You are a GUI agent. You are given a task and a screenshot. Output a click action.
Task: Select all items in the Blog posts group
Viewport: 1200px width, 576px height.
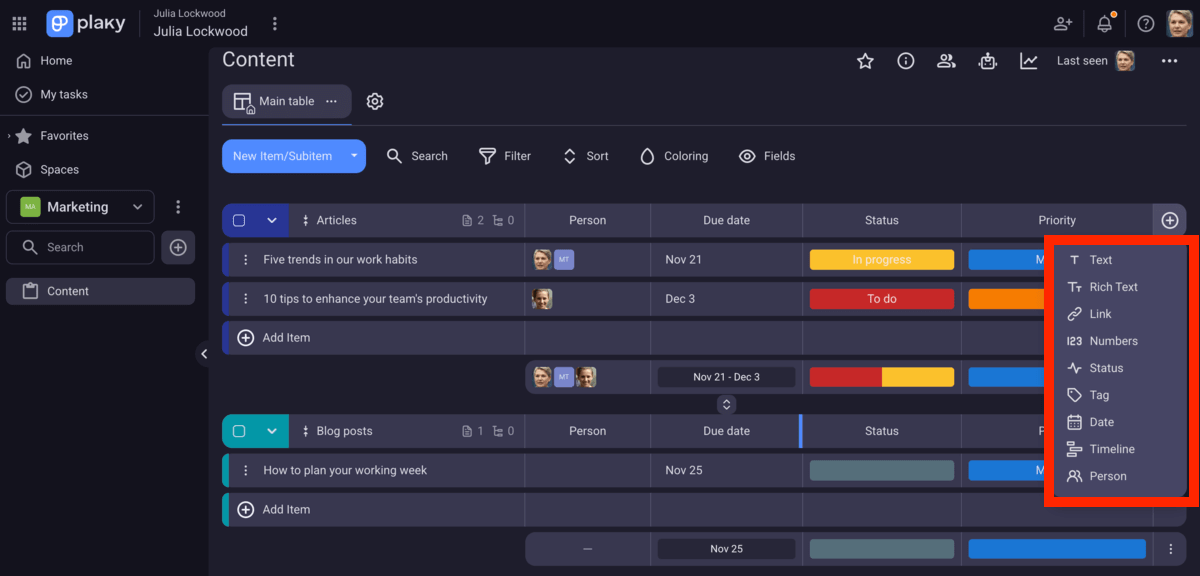(x=239, y=430)
